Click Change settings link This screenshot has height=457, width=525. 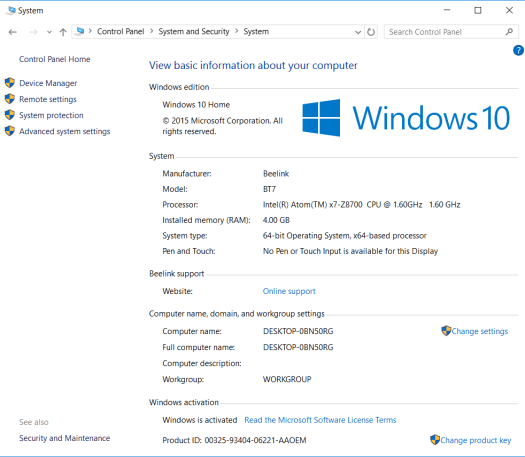coord(479,331)
